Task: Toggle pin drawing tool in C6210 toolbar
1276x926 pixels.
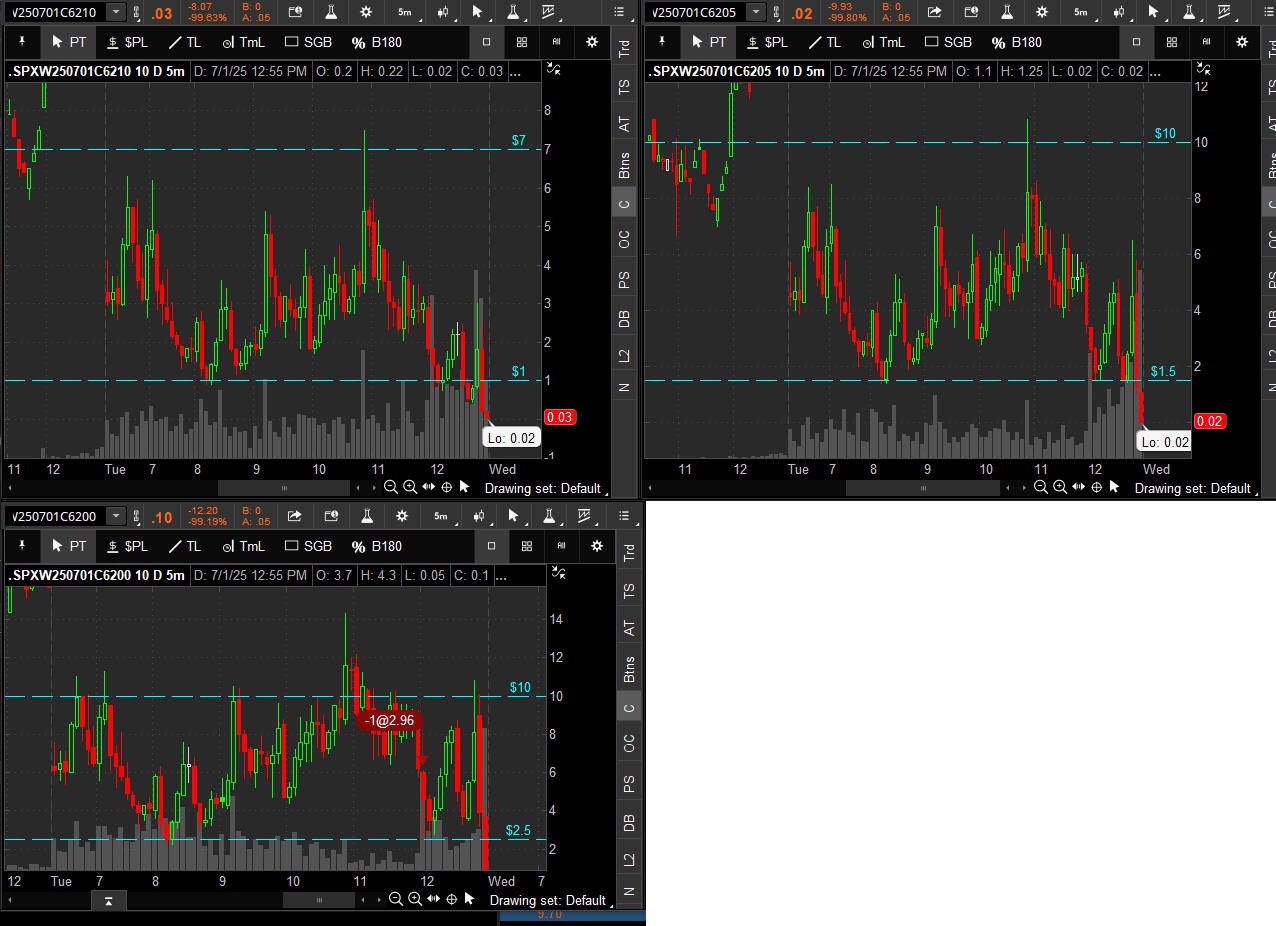Action: (x=21, y=42)
